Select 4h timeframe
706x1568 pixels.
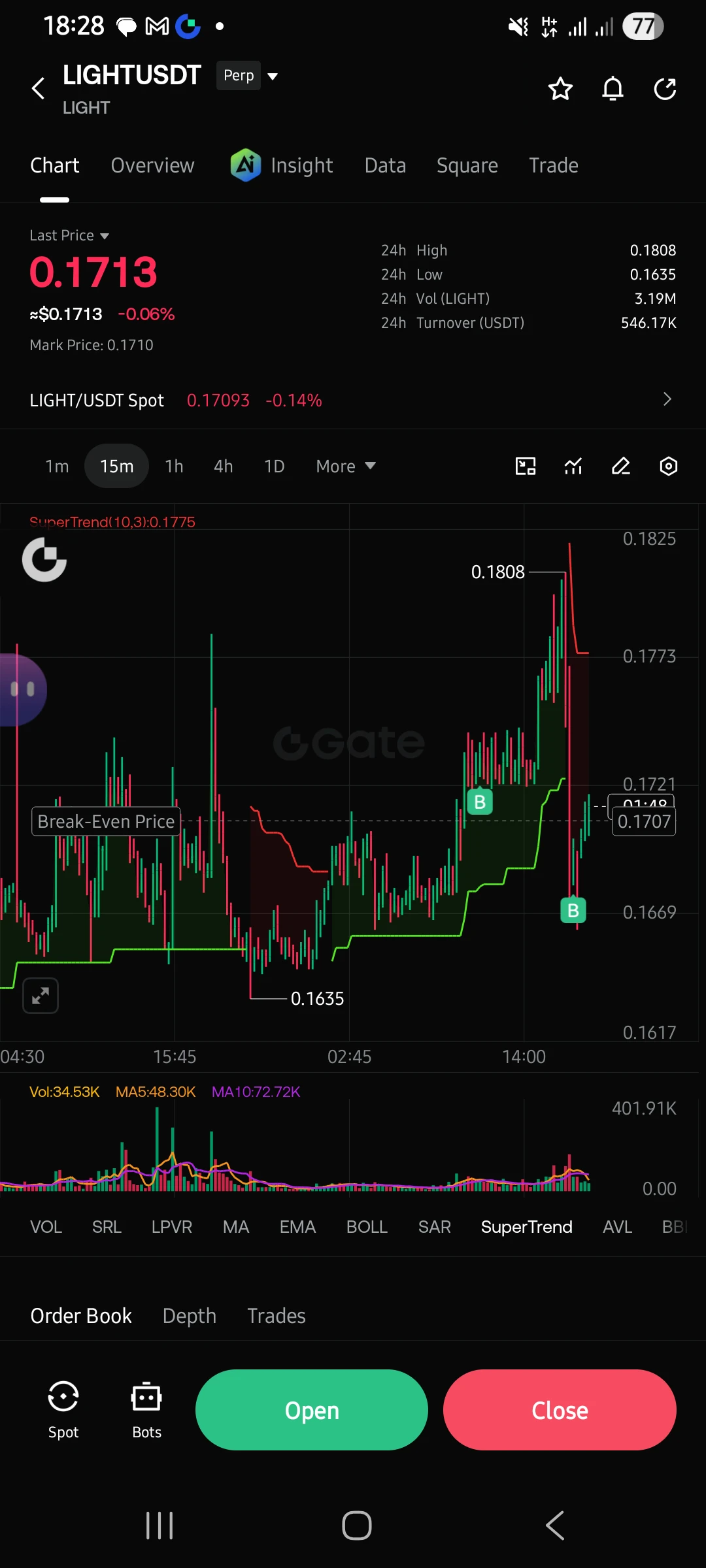click(223, 466)
